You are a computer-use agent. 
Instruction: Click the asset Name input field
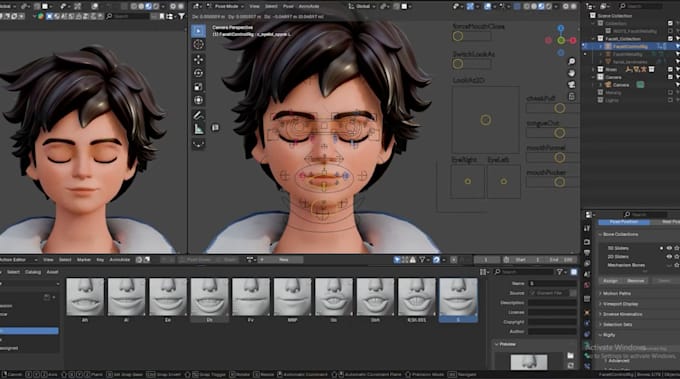[552, 283]
